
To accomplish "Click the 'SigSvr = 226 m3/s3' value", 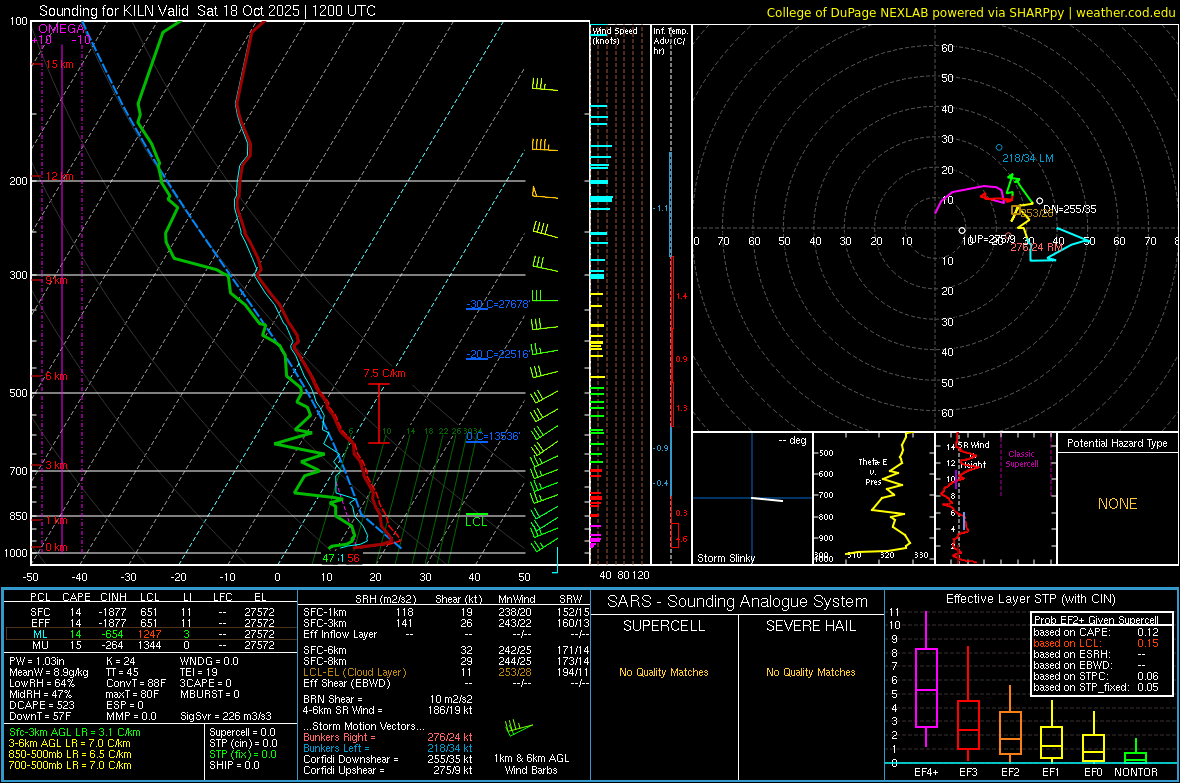I will [x=226, y=716].
